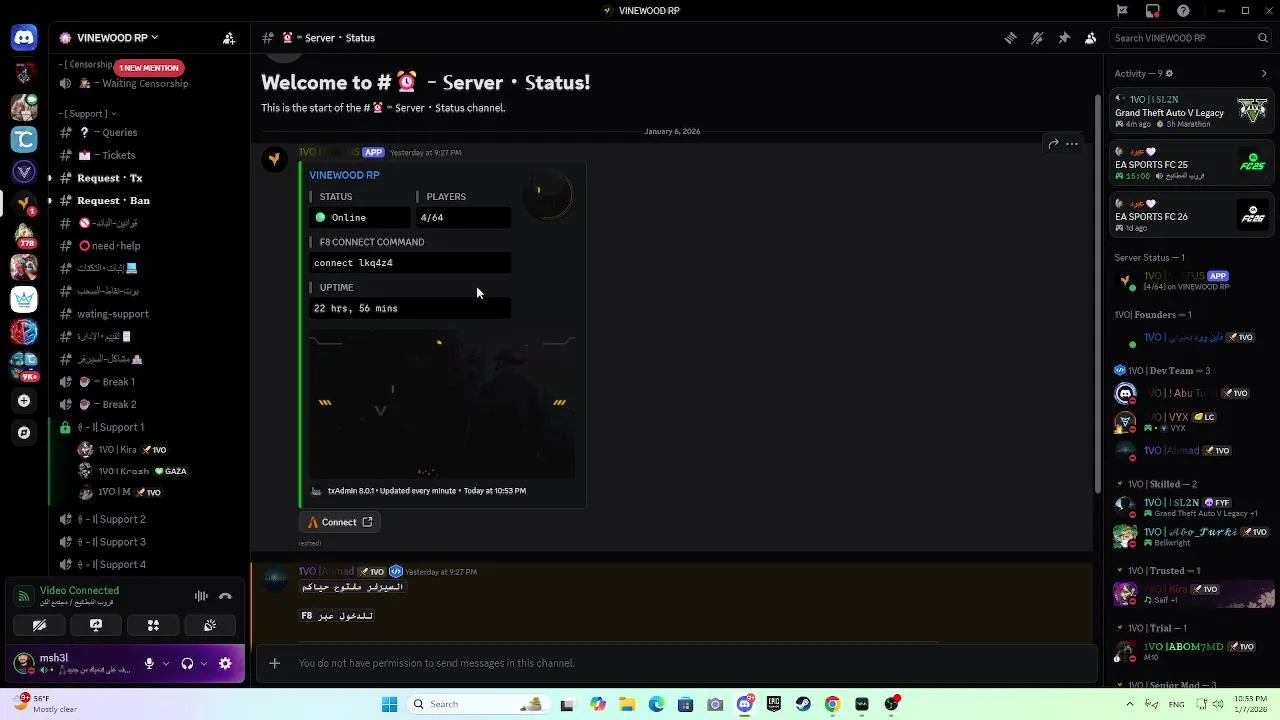The image size is (1280, 720).
Task: Click connection status signal icon
Action: click(23, 596)
